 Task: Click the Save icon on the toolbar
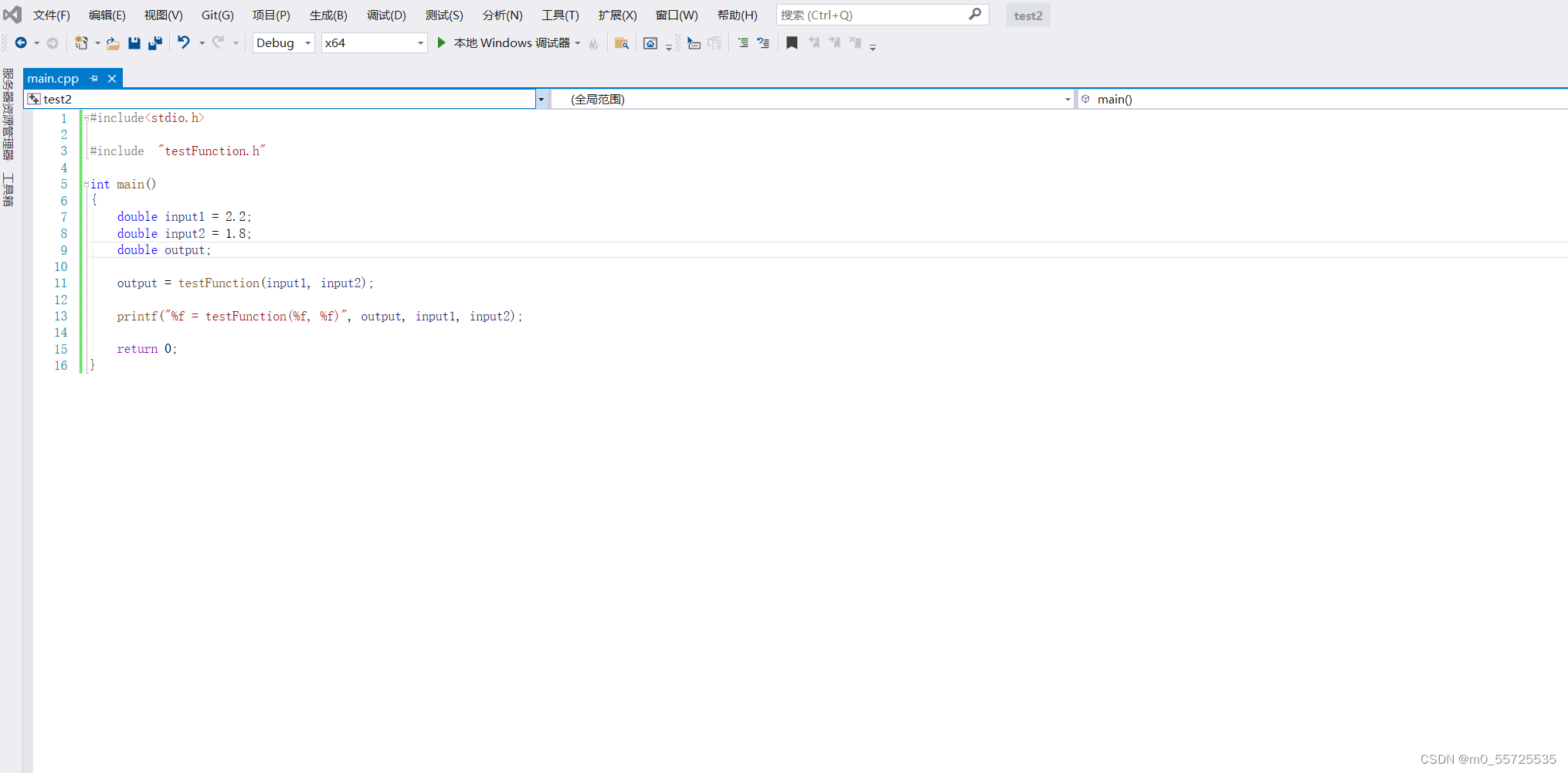[134, 42]
